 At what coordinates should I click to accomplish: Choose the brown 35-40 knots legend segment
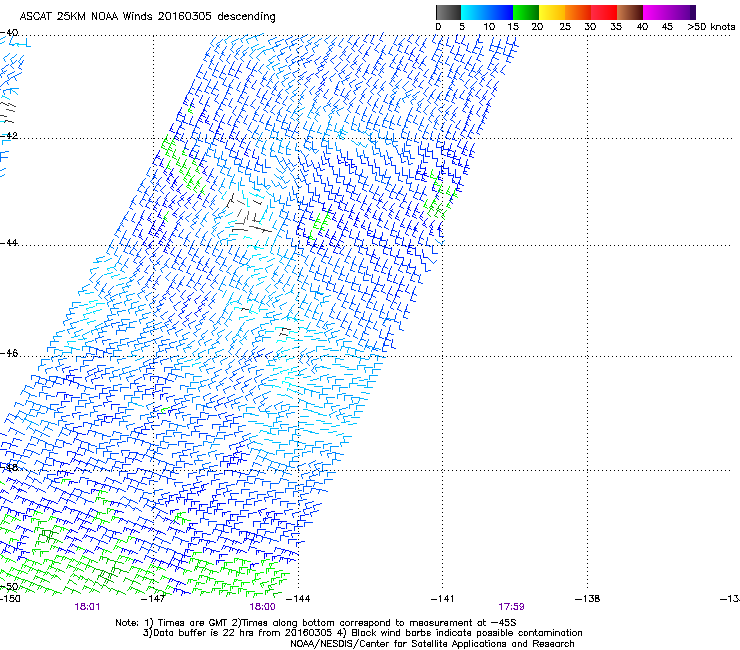630,12
